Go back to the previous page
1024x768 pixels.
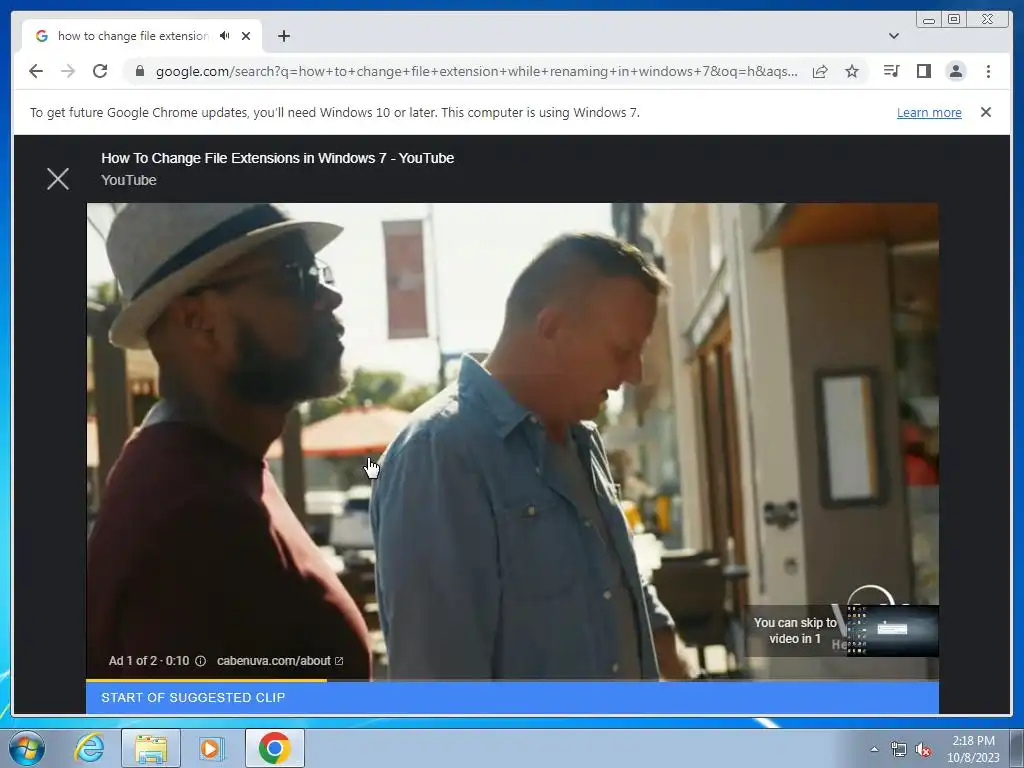pyautogui.click(x=36, y=71)
